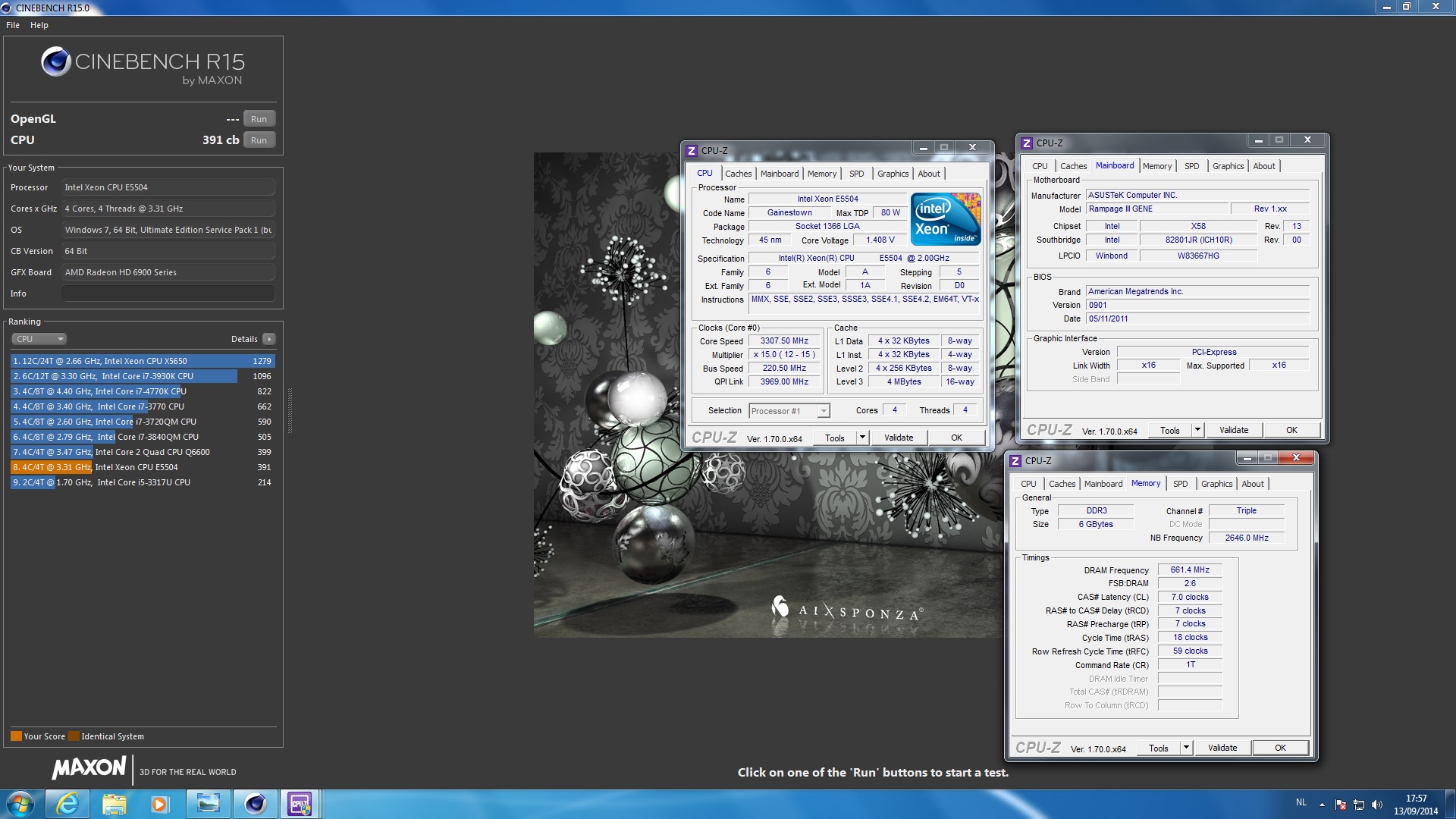Run the CPU benchmark
Screen dimensions: 1456x819
(259, 140)
